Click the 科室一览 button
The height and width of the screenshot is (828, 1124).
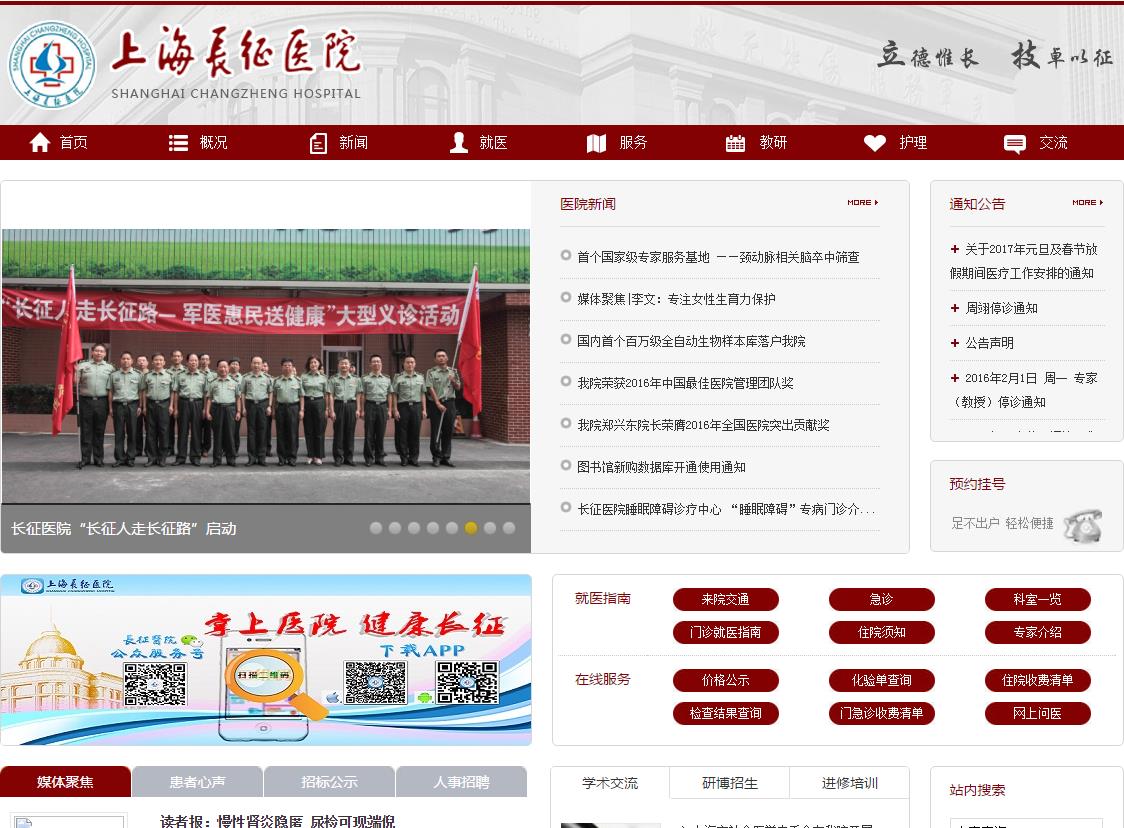tap(1037, 599)
